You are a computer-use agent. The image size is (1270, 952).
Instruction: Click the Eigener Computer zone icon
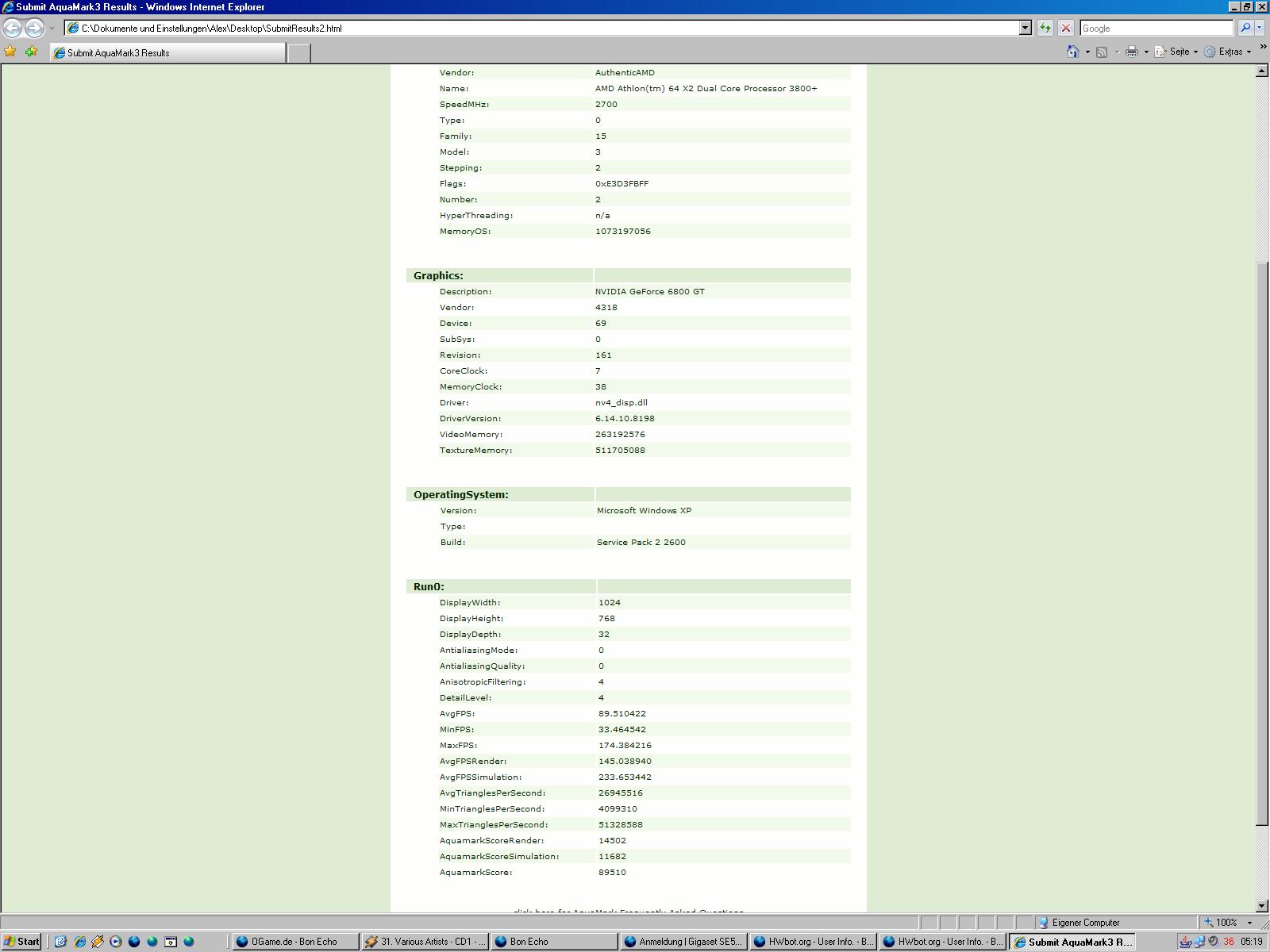(x=1045, y=923)
